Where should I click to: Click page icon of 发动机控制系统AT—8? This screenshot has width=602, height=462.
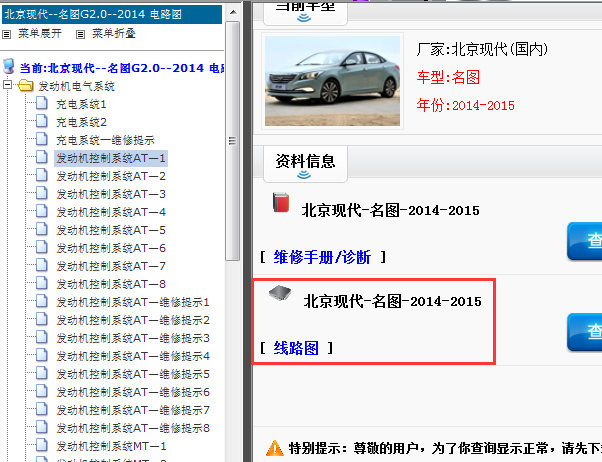coord(41,283)
